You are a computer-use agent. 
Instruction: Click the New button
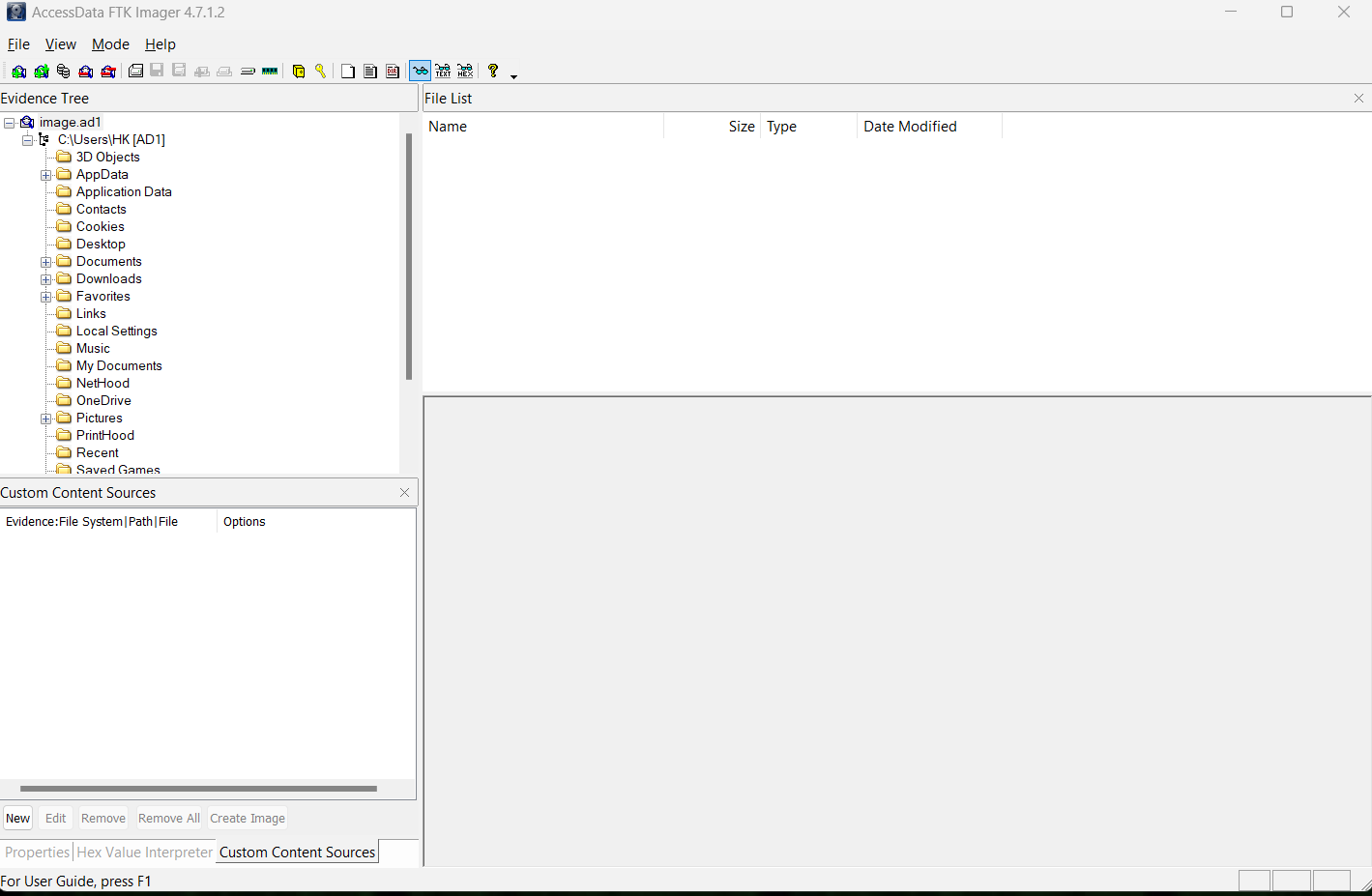(18, 819)
